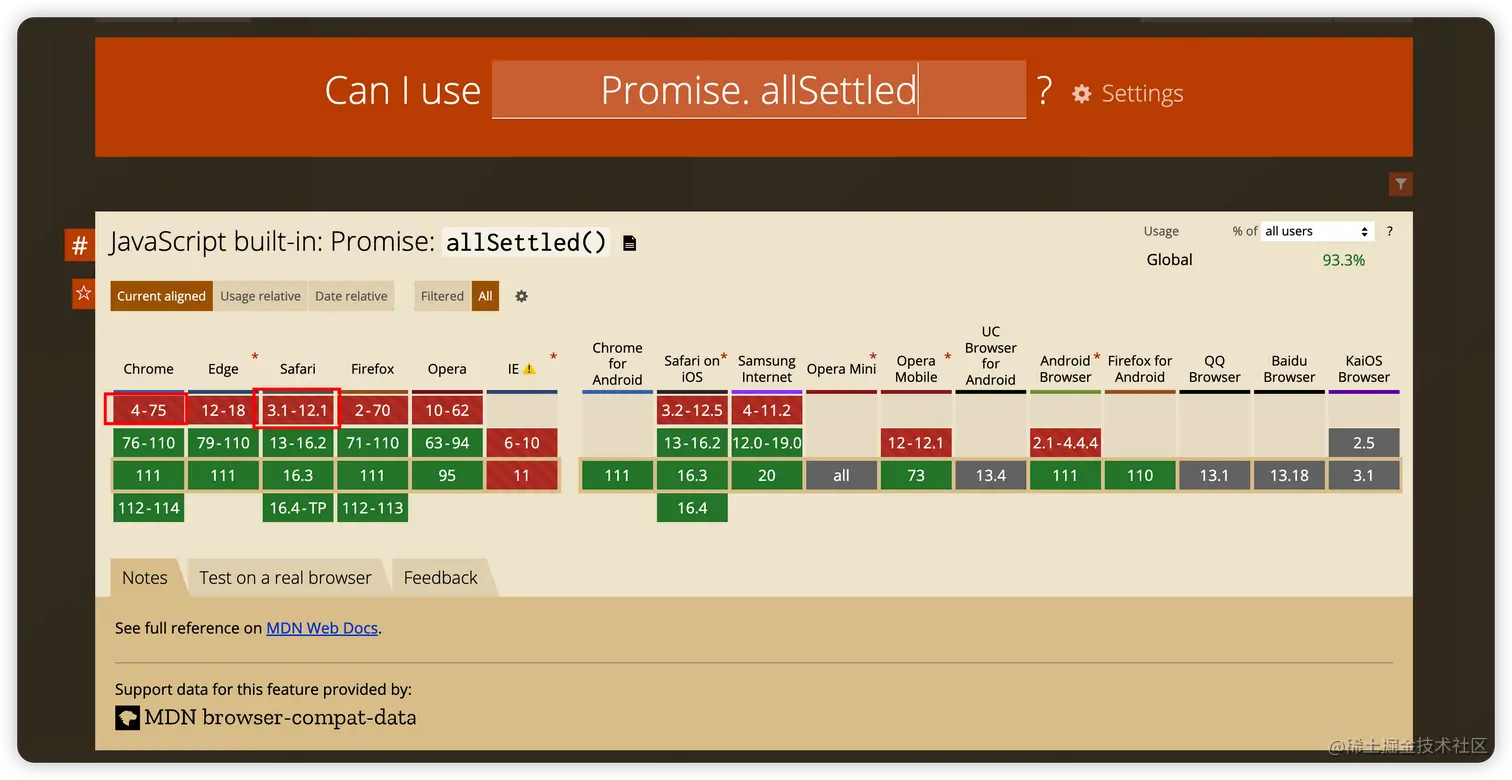Switch to Date relative view
The width and height of the screenshot is (1512, 780).
[351, 296]
